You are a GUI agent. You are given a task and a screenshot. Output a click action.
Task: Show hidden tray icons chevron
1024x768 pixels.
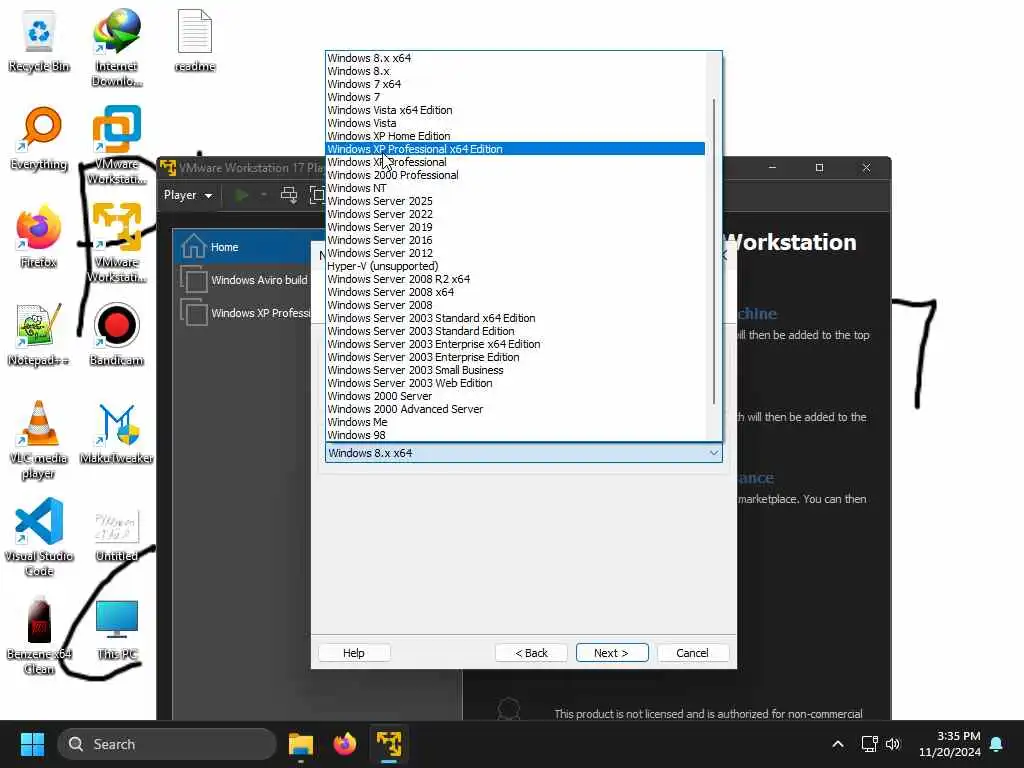(x=838, y=744)
